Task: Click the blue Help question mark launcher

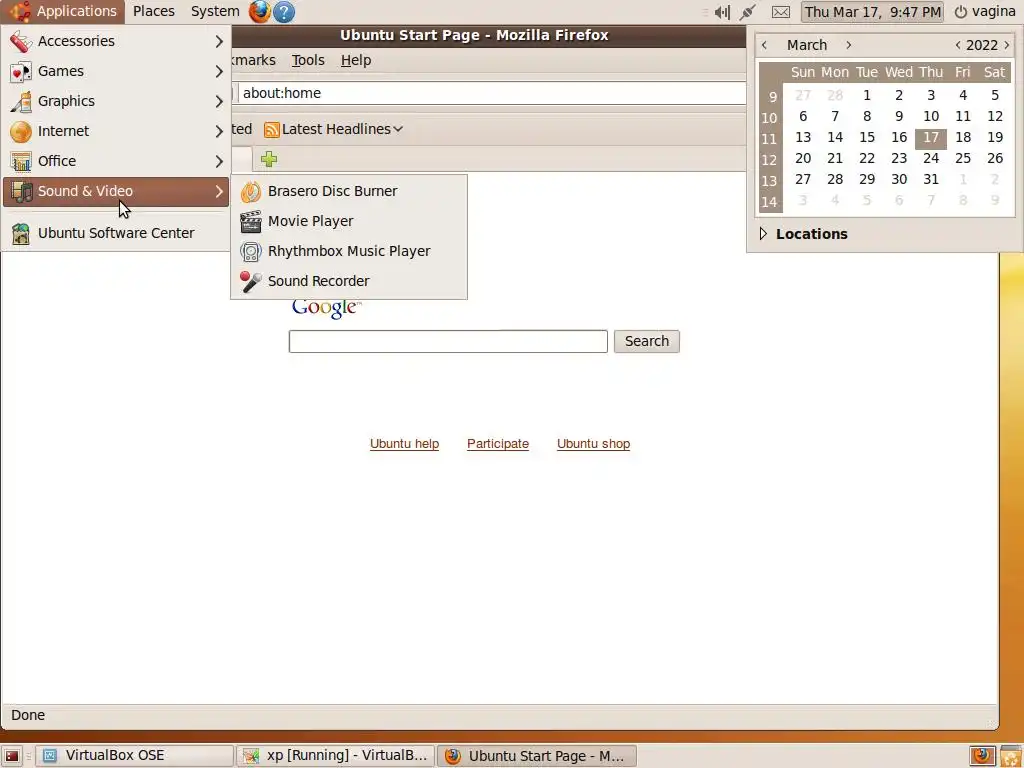Action: (284, 12)
